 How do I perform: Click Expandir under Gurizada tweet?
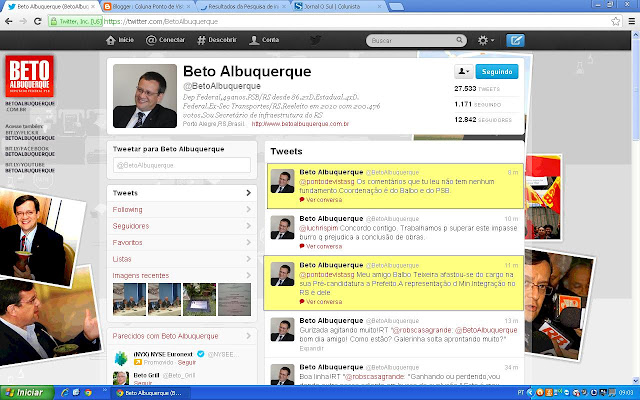[x=311, y=348]
